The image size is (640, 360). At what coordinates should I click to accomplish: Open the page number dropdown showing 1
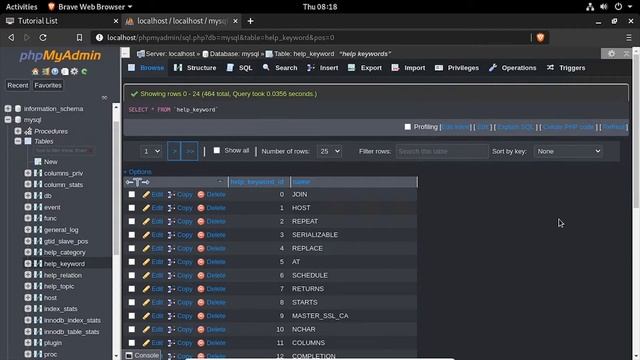pos(151,151)
